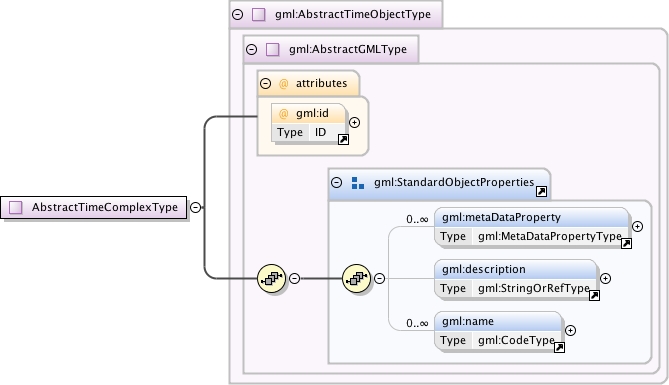
Task: Collapse the first sequence compositor's minus toggle
Action: tap(294, 278)
